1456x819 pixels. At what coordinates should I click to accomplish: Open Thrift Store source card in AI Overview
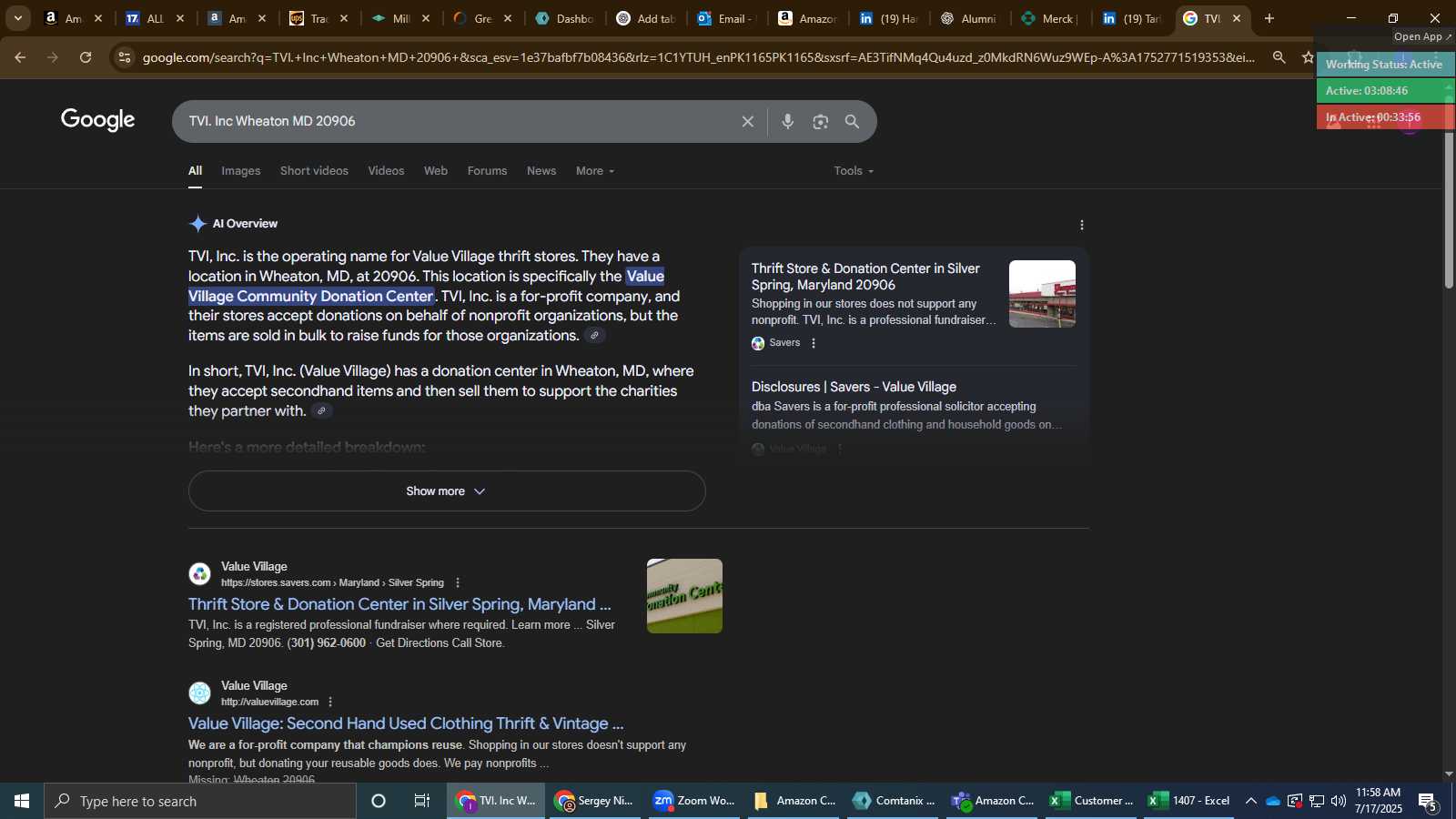click(865, 277)
